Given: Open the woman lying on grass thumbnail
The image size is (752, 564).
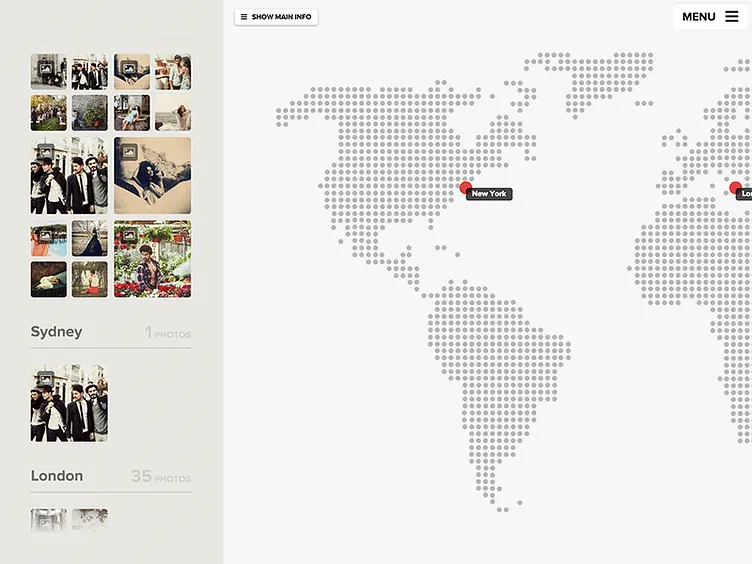Looking at the screenshot, I should [49, 280].
